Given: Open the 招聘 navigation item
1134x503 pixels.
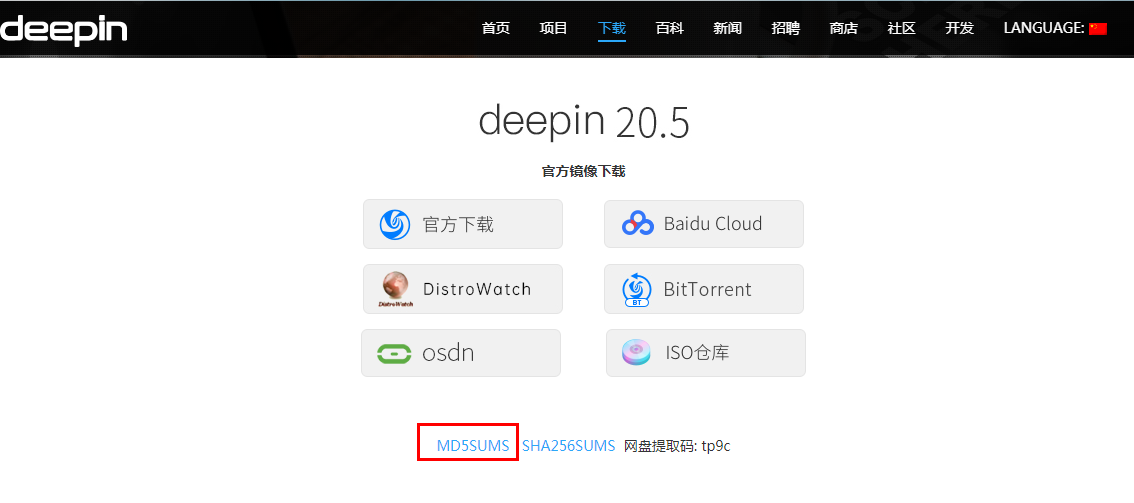Looking at the screenshot, I should (785, 29).
